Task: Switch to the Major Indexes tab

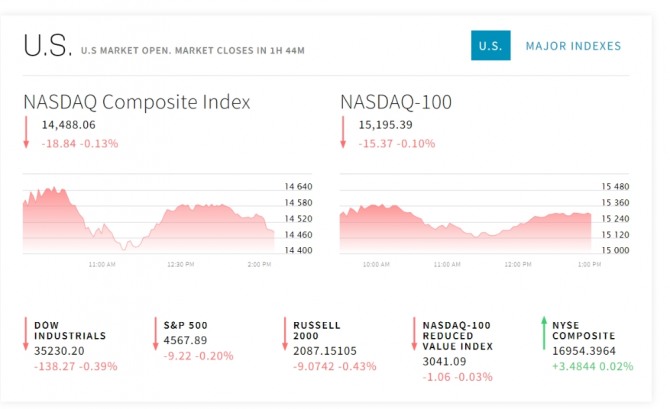Action: point(573,46)
